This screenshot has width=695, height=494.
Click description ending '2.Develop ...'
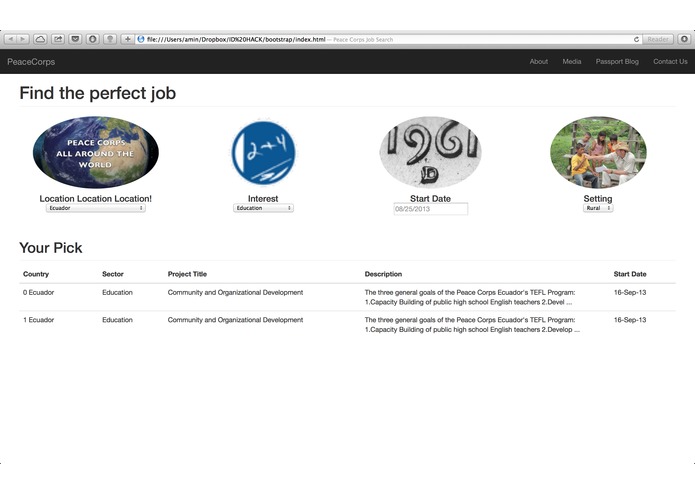point(472,325)
